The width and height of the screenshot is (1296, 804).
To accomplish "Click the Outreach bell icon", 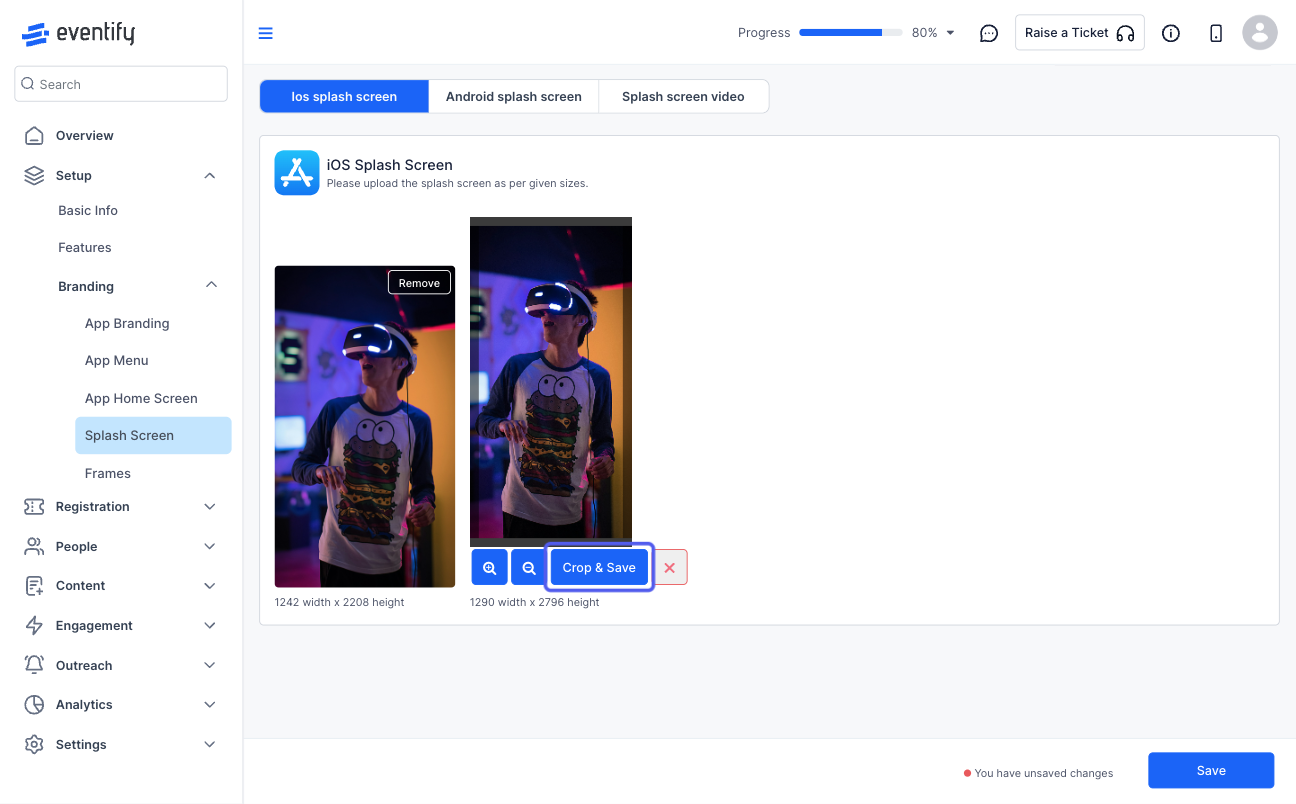I will coord(34,665).
